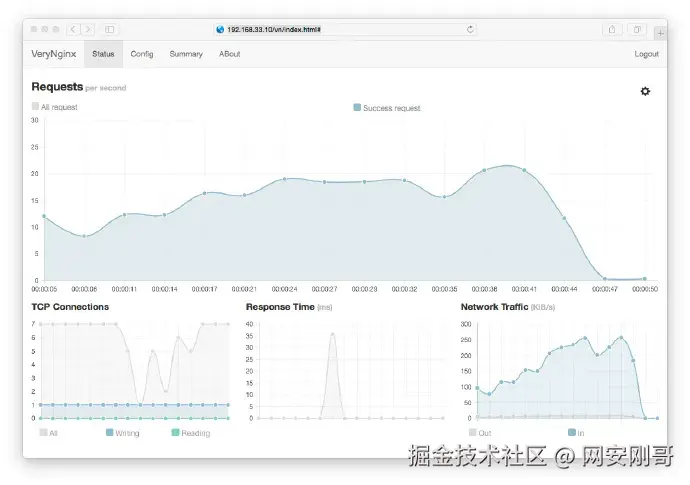Go forward with Safari's forward arrow
Viewport: 690px width, 485px height.
coord(88,29)
